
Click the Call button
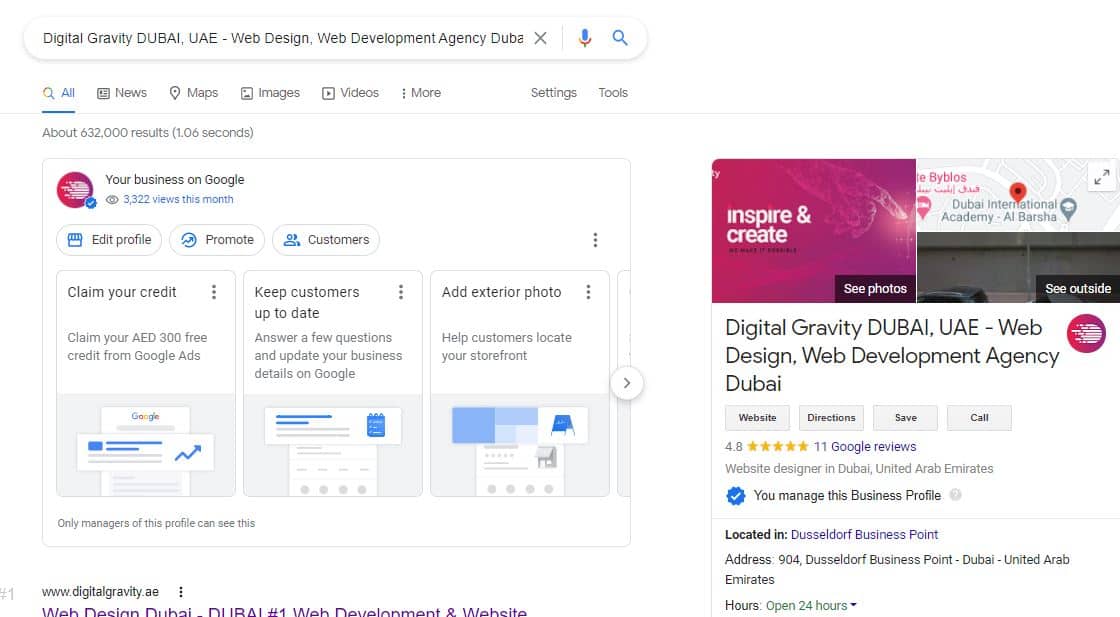[x=979, y=418]
